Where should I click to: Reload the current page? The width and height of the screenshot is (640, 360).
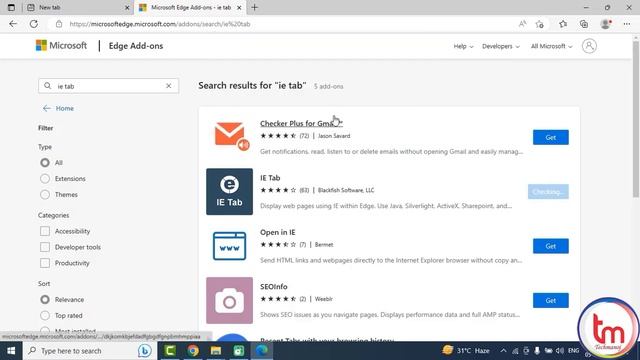(x=34, y=24)
